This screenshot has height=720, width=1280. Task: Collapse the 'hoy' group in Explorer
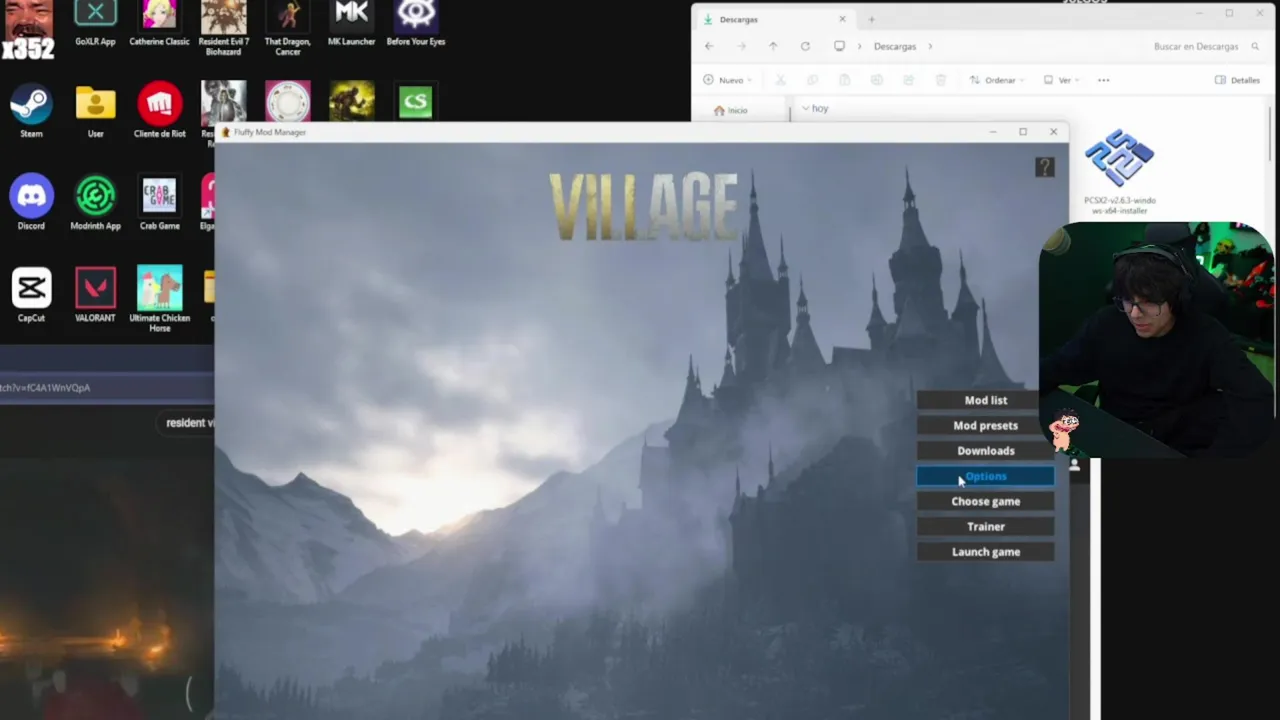[806, 108]
